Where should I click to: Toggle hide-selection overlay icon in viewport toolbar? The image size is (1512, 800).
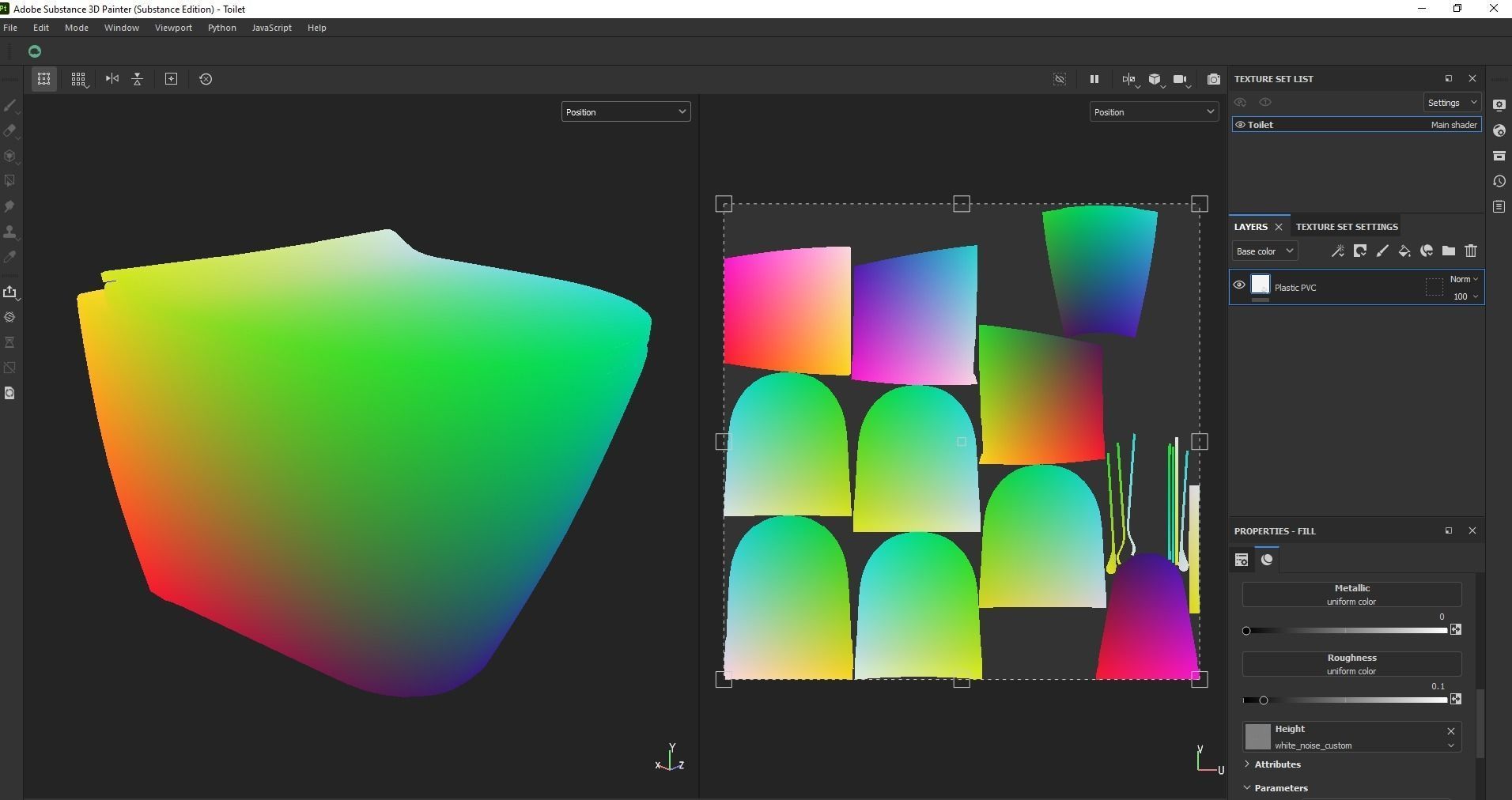pyautogui.click(x=1060, y=79)
